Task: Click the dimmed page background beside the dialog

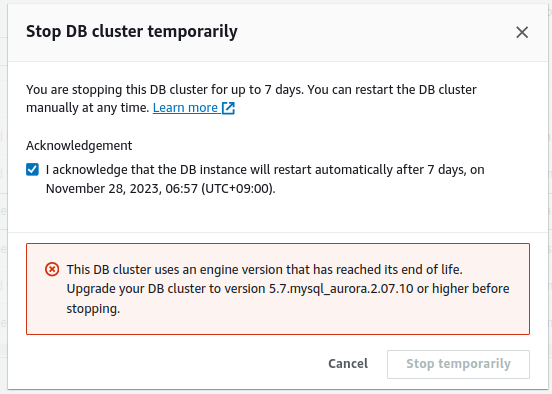Action: click(3, 211)
